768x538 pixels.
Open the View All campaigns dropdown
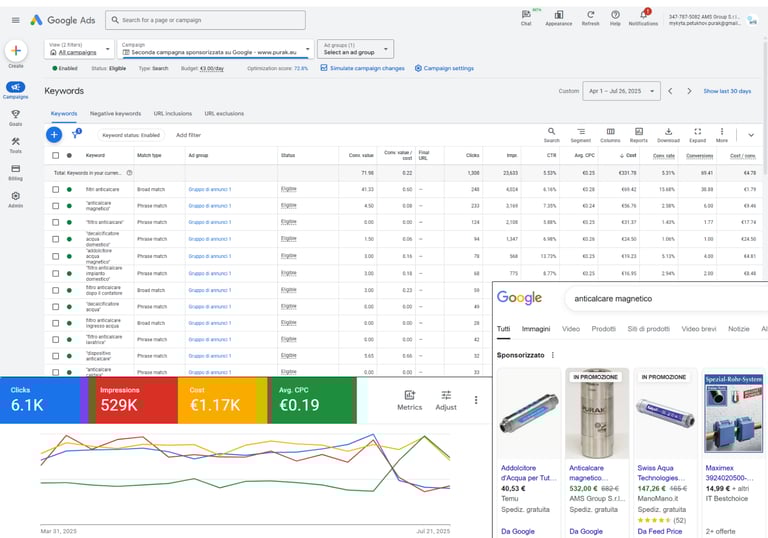coord(79,49)
